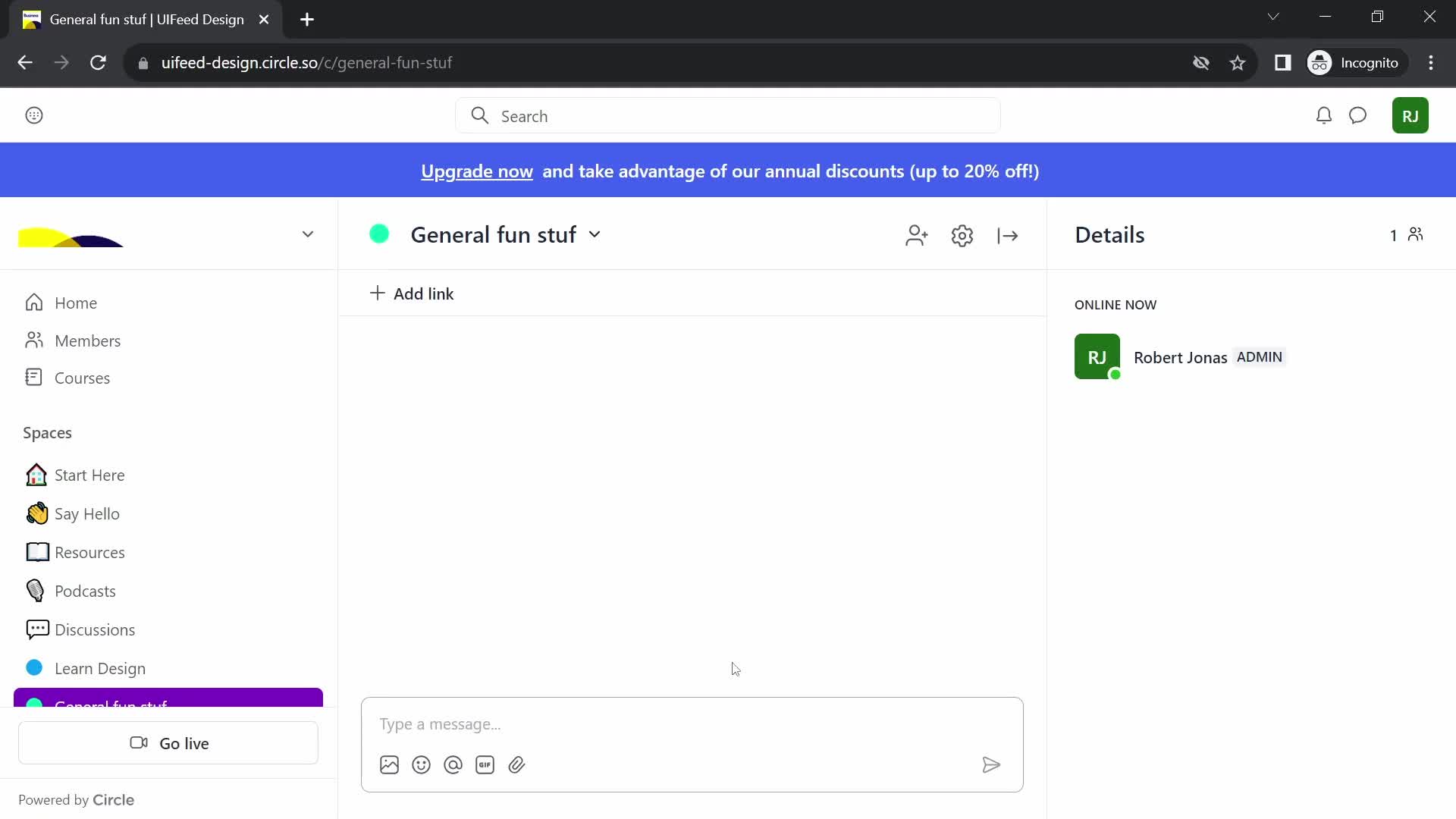Click the GIF icon in message bar
1456x819 pixels.
pyautogui.click(x=485, y=765)
